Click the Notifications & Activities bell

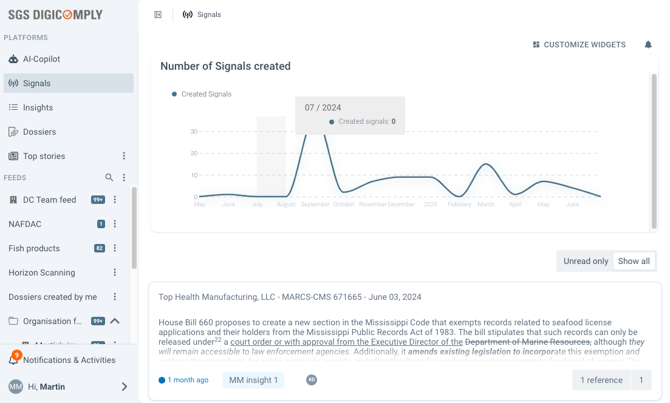pyautogui.click(x=15, y=359)
